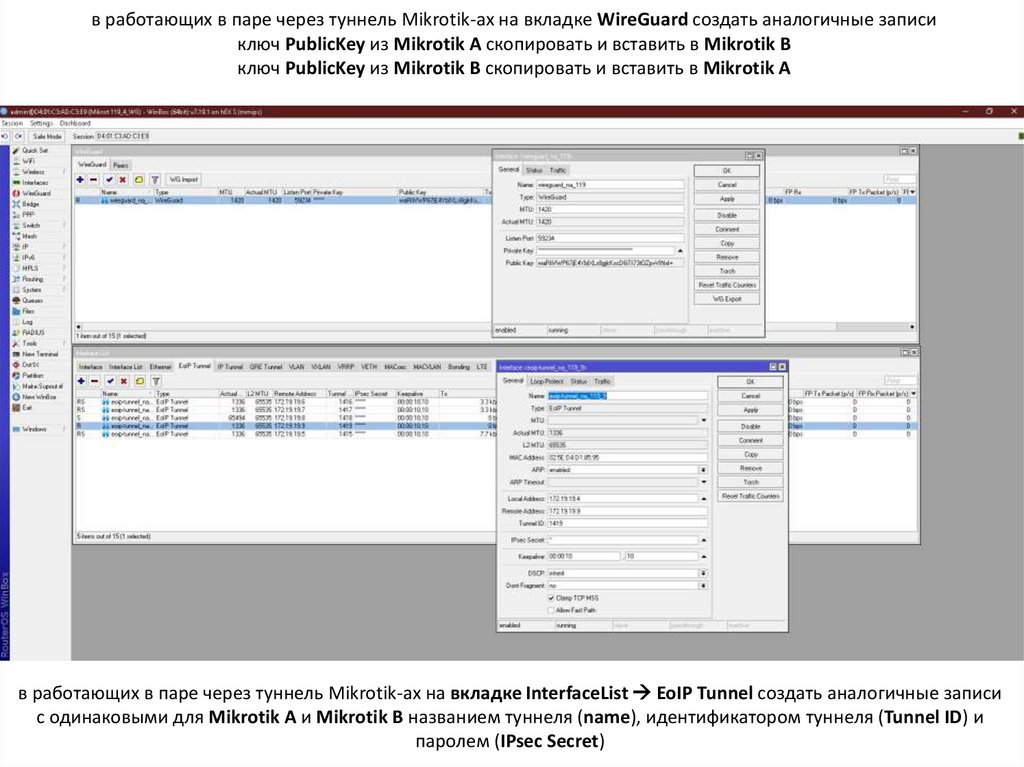This screenshot has height=767, width=1024.
Task: Click Torch in the EoIP tunnel dialog
Action: tap(750, 482)
